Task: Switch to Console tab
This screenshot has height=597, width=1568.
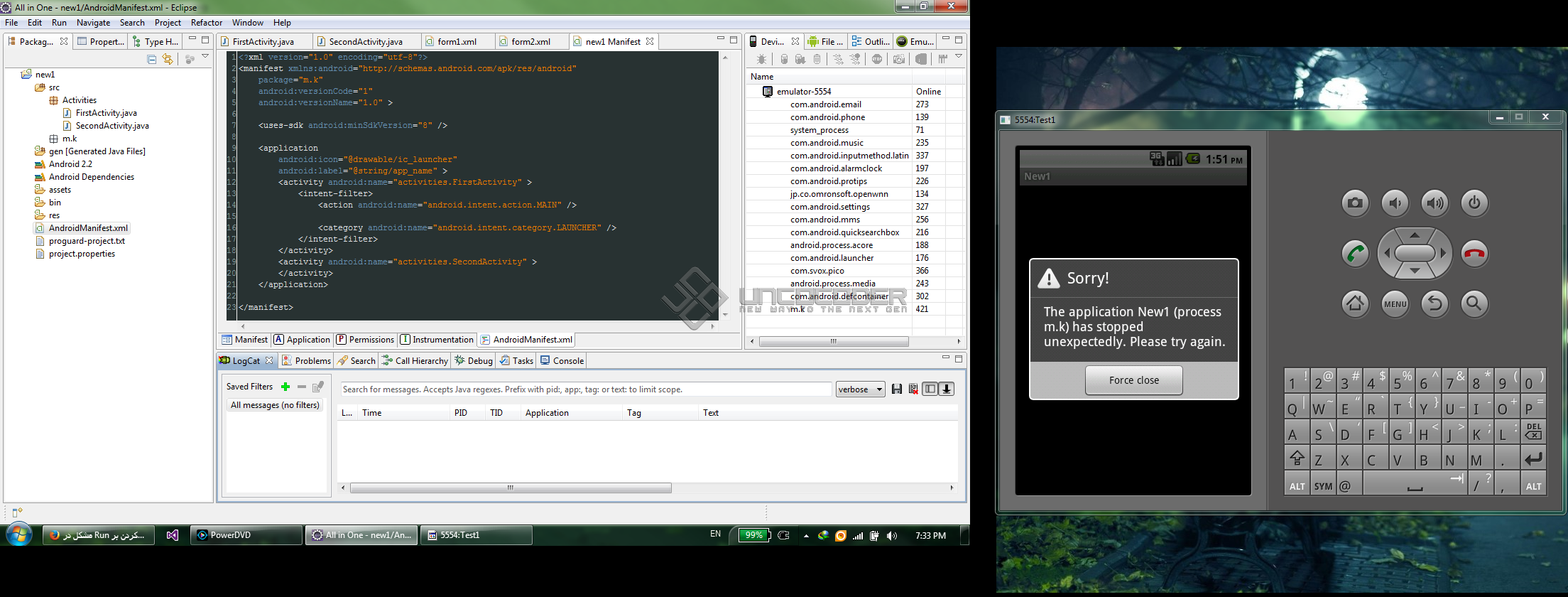Action: point(562,361)
